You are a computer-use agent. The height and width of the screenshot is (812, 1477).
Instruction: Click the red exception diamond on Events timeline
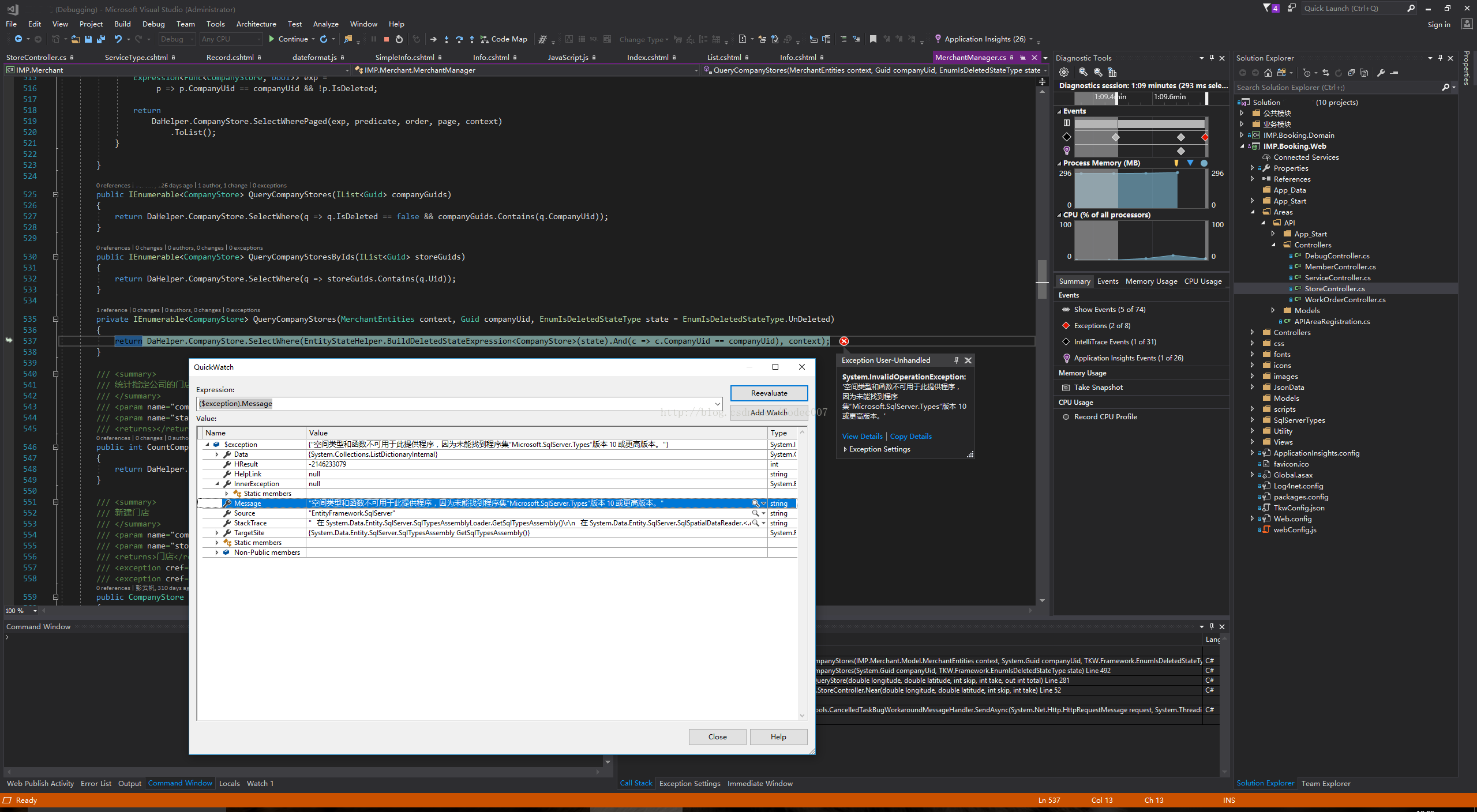pos(1205,137)
